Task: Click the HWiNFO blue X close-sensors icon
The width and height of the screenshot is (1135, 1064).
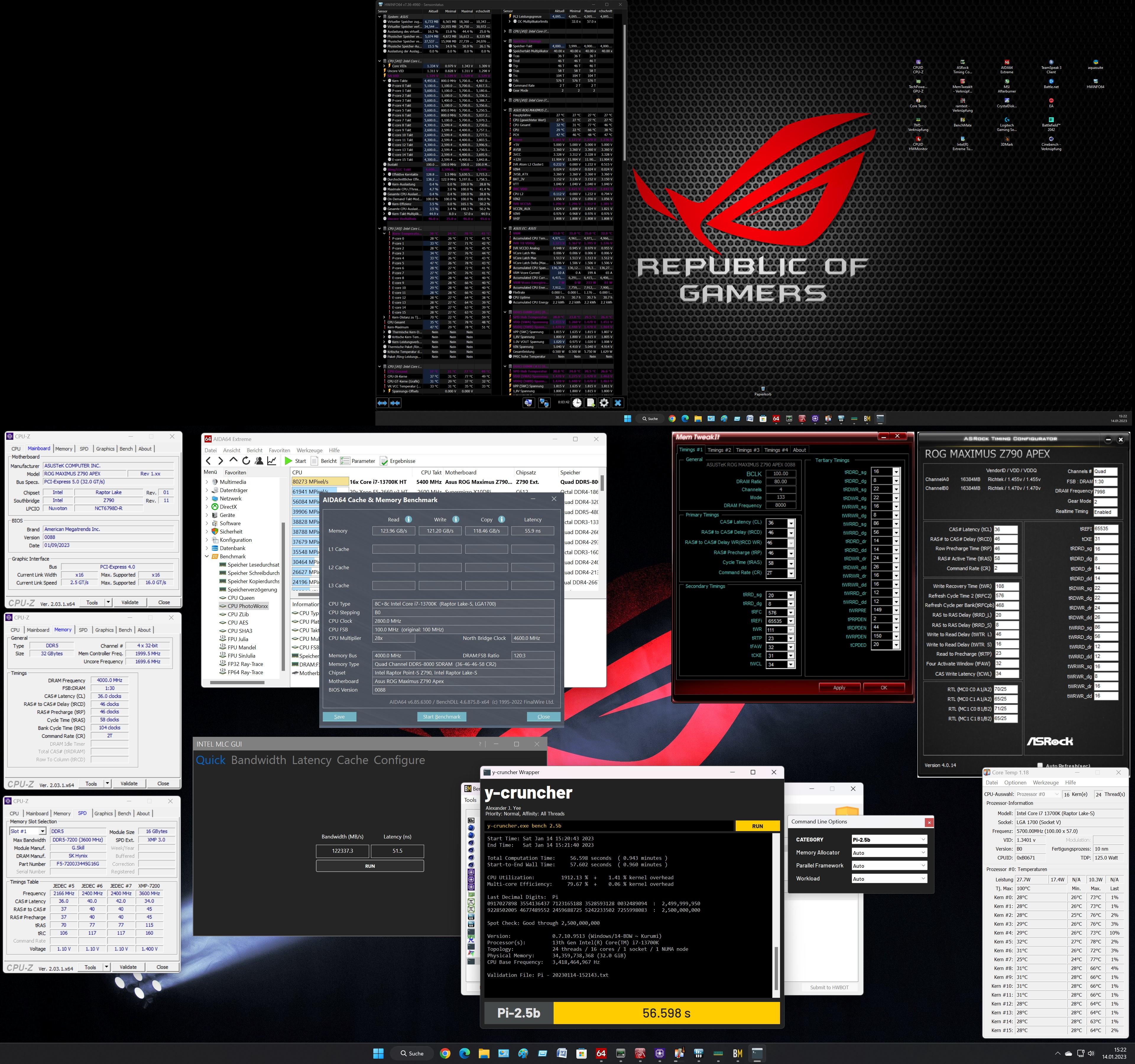Action: [x=618, y=403]
